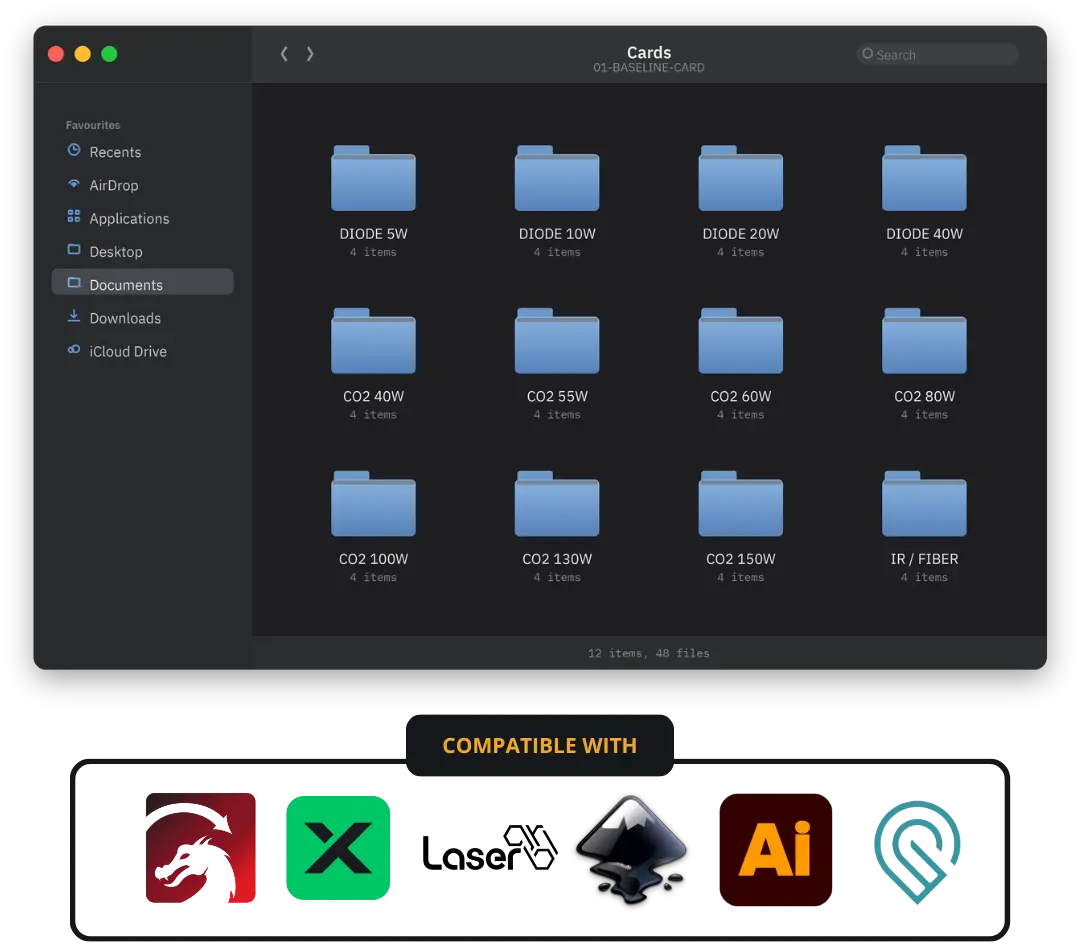
Task: Close the Cards window with red button
Action: (x=56, y=54)
